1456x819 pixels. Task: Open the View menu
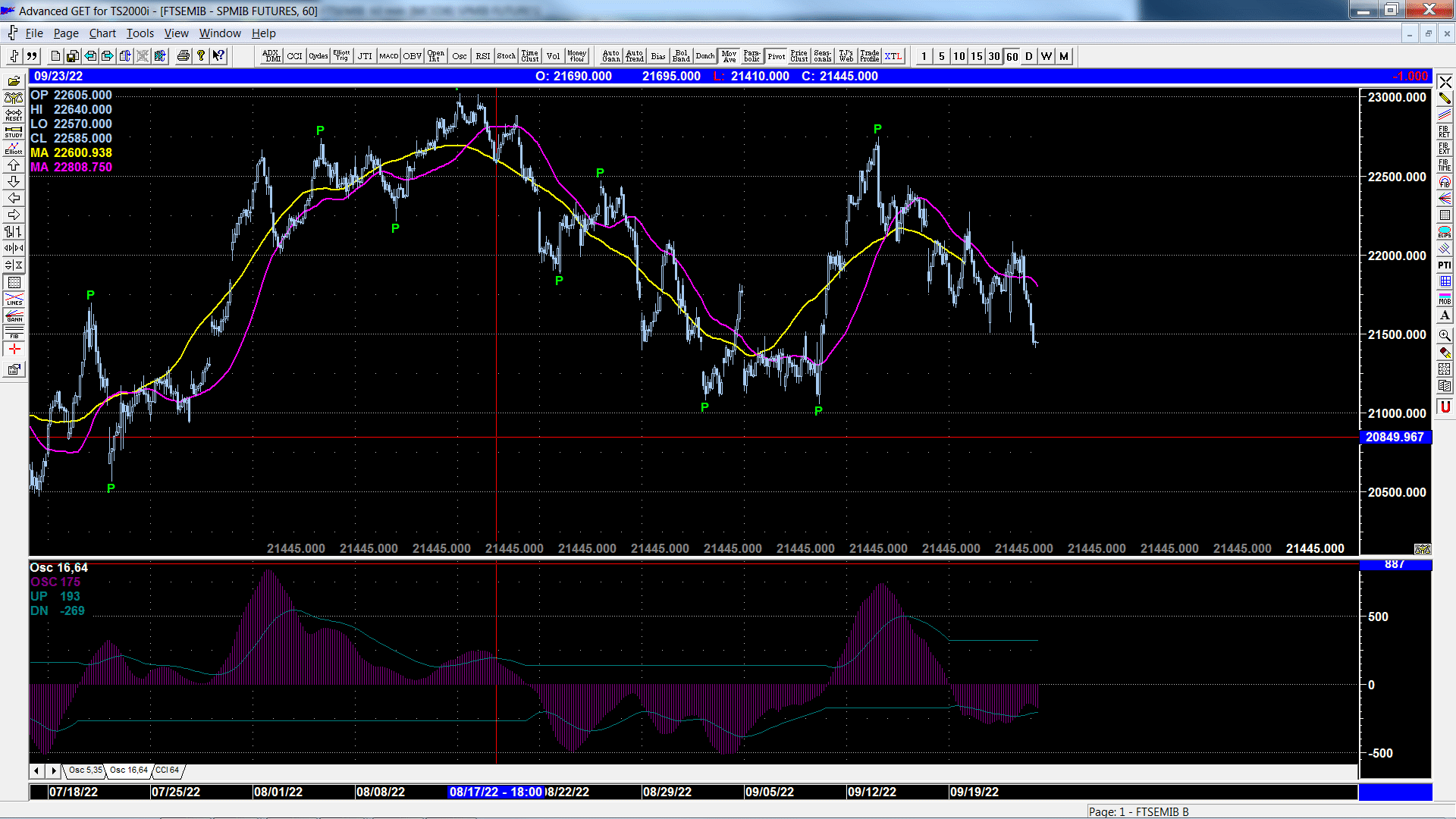(x=176, y=33)
